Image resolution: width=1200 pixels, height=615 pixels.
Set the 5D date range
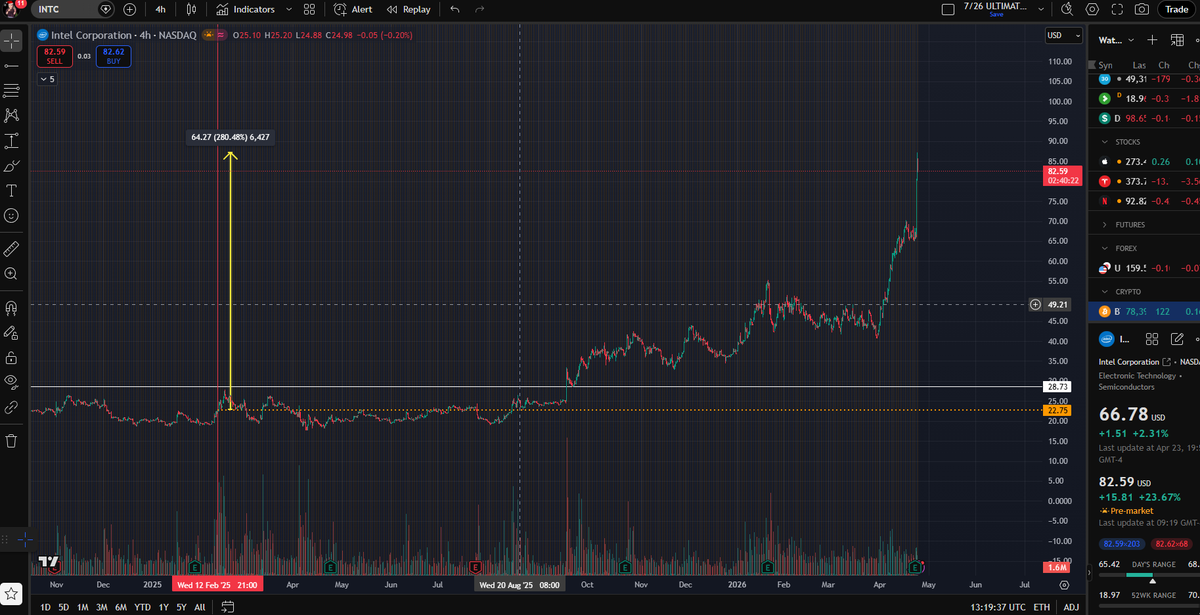64,607
